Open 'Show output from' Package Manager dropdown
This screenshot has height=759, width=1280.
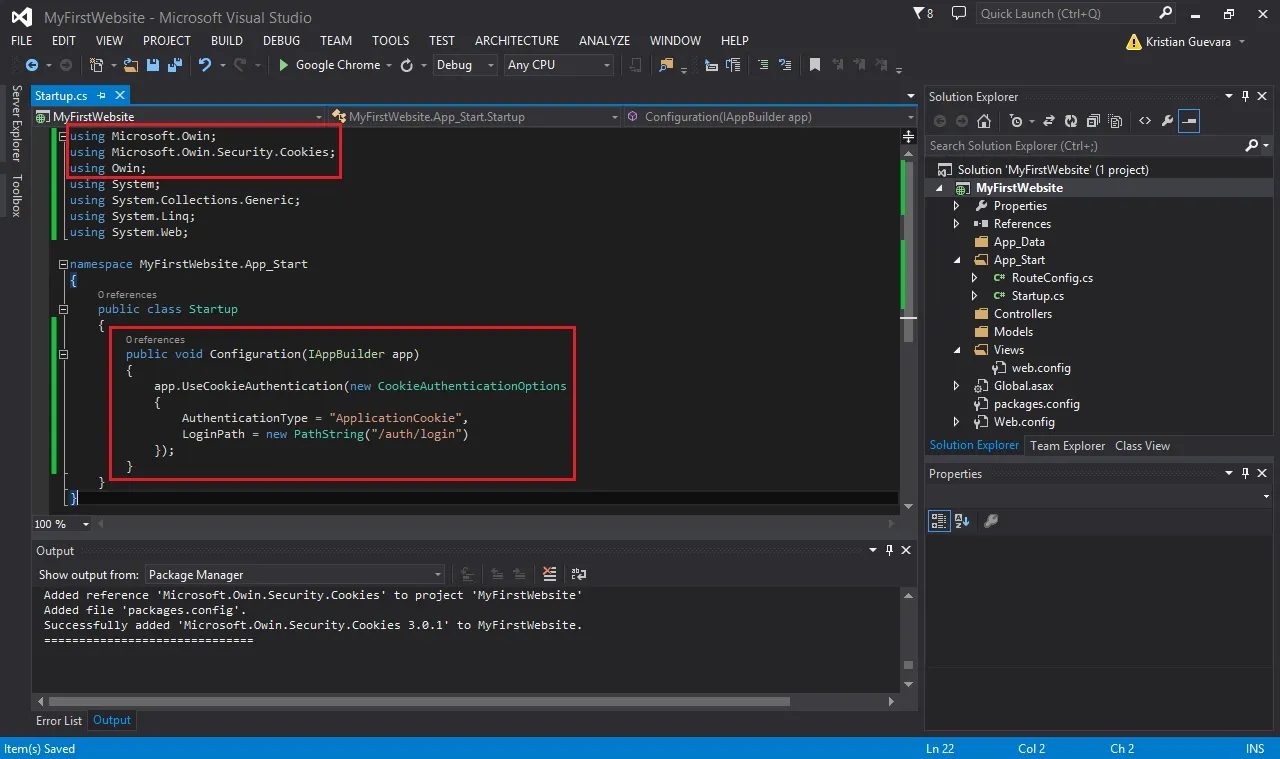pos(294,574)
